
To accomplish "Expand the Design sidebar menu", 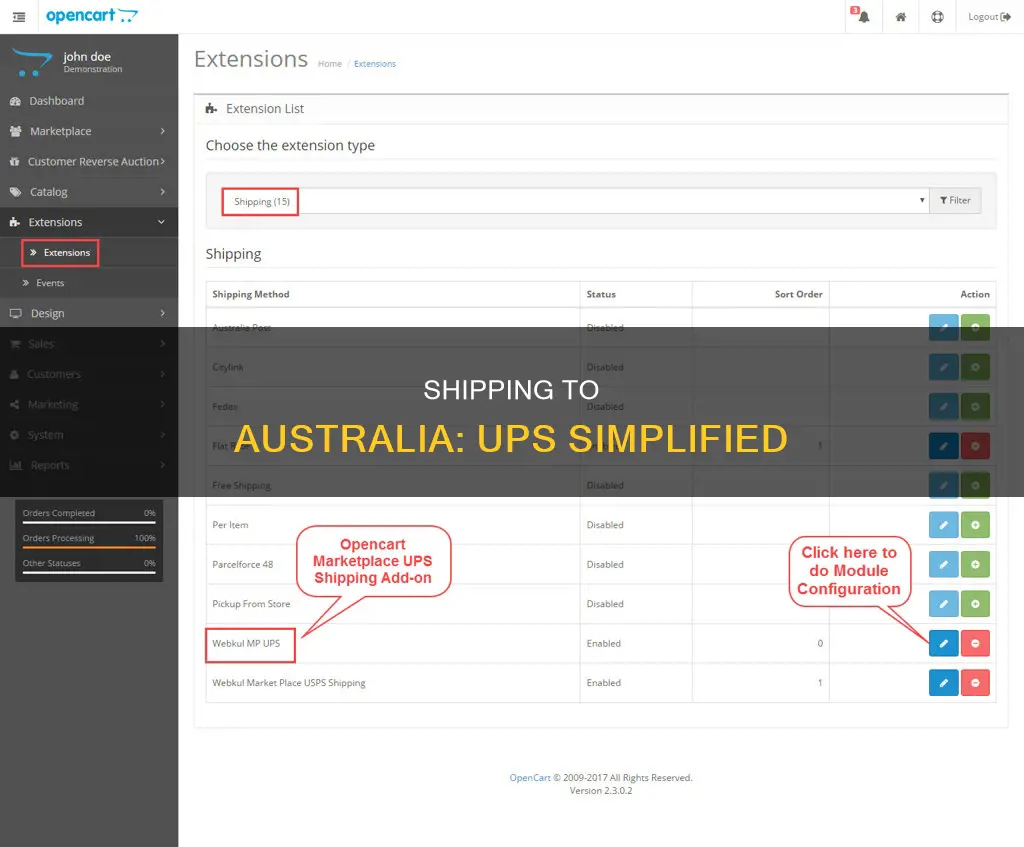I will click(x=89, y=313).
